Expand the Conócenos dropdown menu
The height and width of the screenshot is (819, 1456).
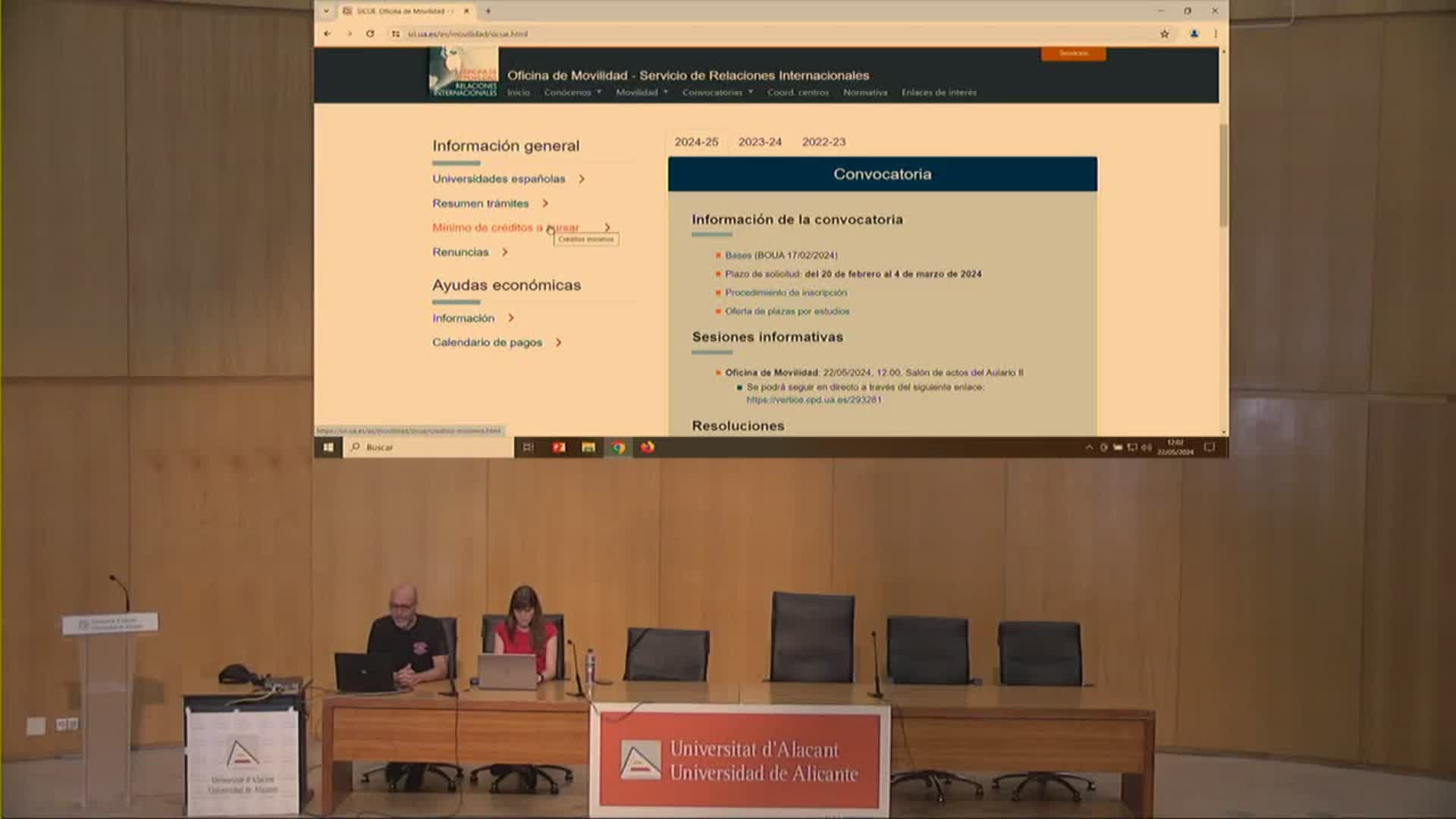pyautogui.click(x=573, y=93)
